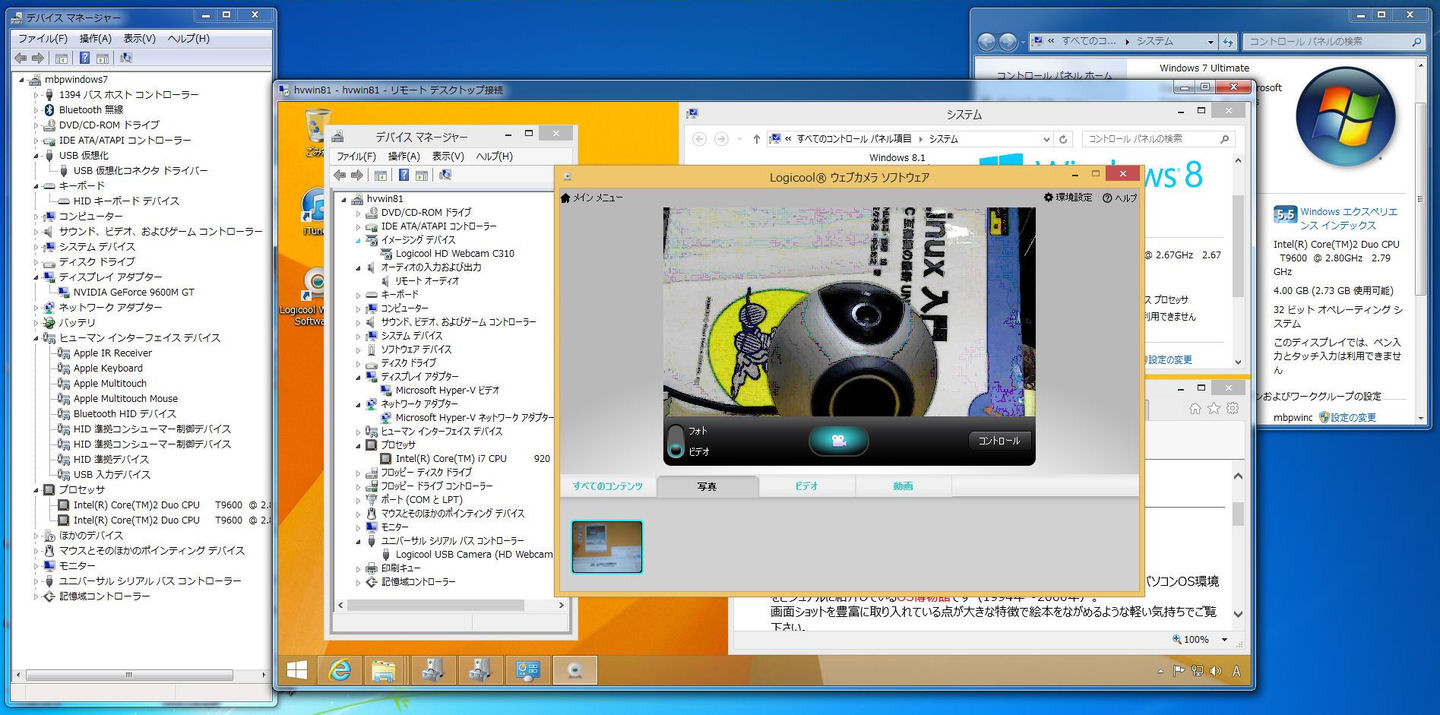
Task: Click IE favorites star icon
Action: pyautogui.click(x=1213, y=408)
